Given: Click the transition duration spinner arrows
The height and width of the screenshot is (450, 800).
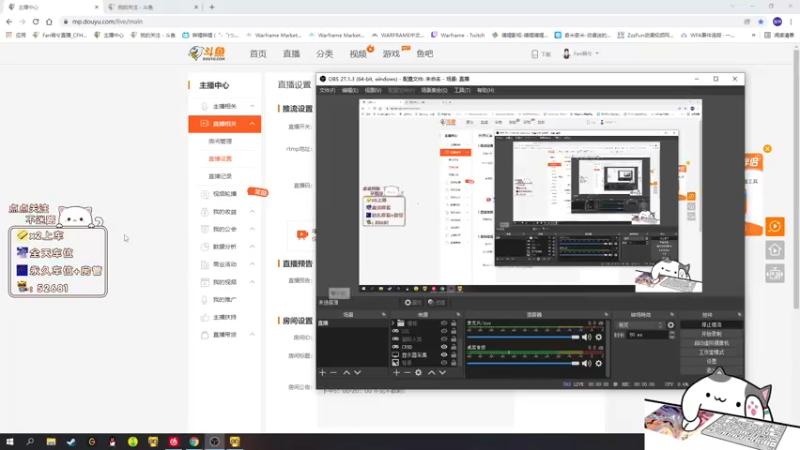Looking at the screenshot, I should point(671,335).
